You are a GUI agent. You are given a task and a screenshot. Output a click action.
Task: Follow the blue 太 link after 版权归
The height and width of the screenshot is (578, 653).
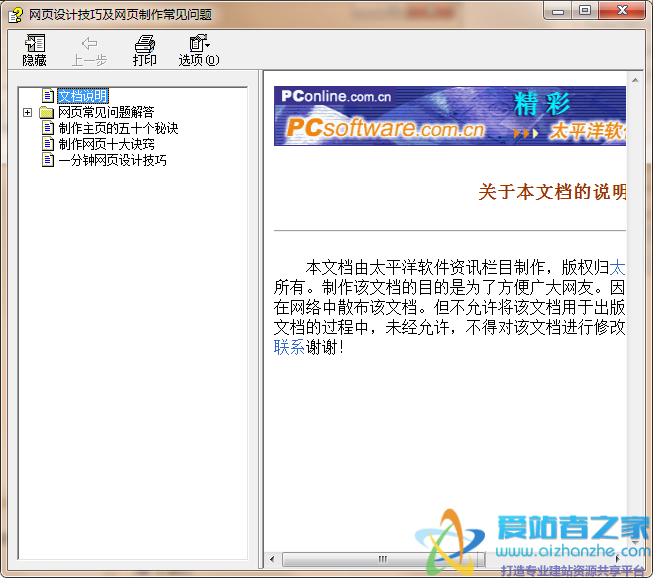click(x=617, y=267)
